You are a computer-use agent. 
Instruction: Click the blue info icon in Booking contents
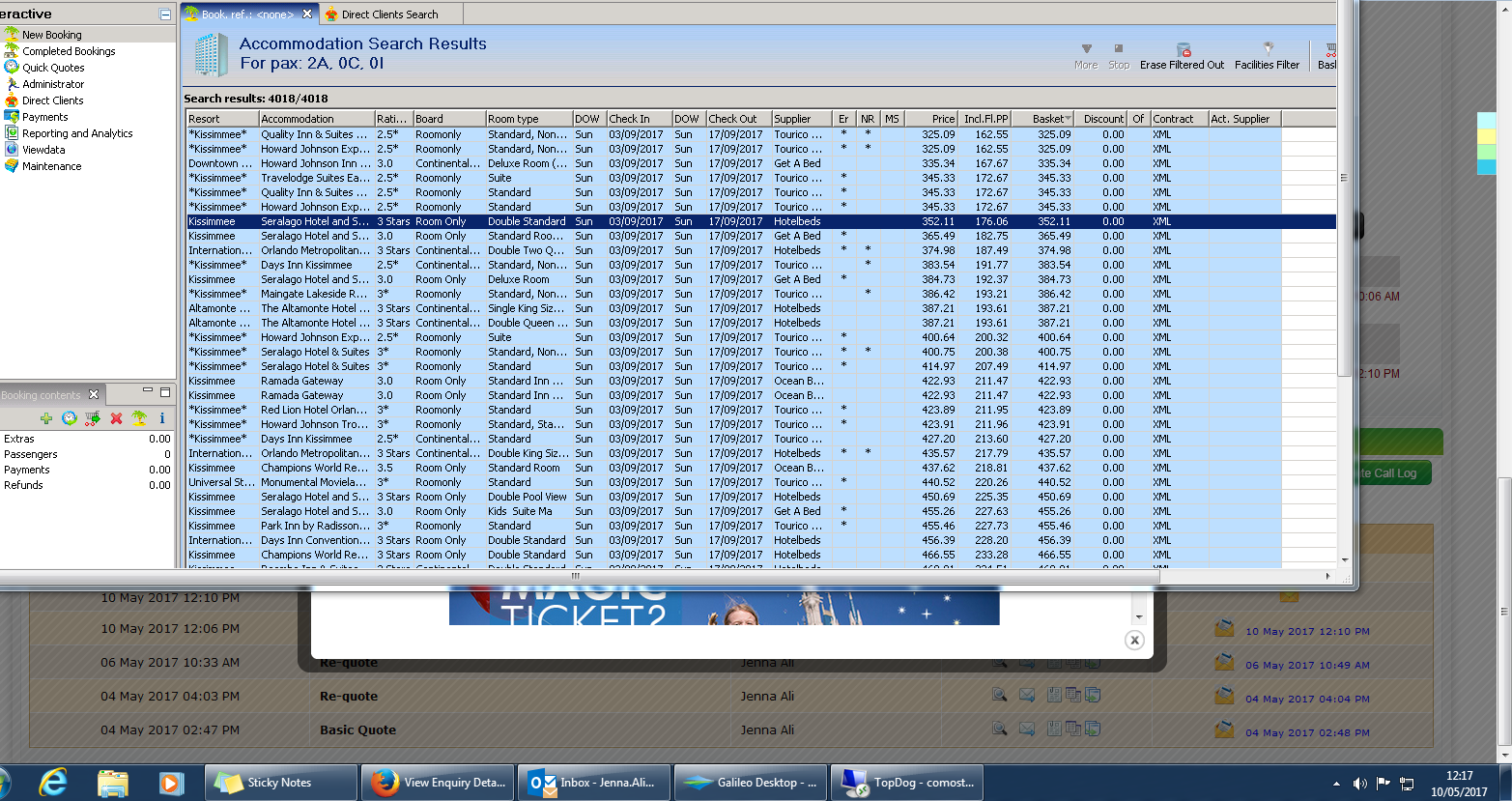pos(162,418)
